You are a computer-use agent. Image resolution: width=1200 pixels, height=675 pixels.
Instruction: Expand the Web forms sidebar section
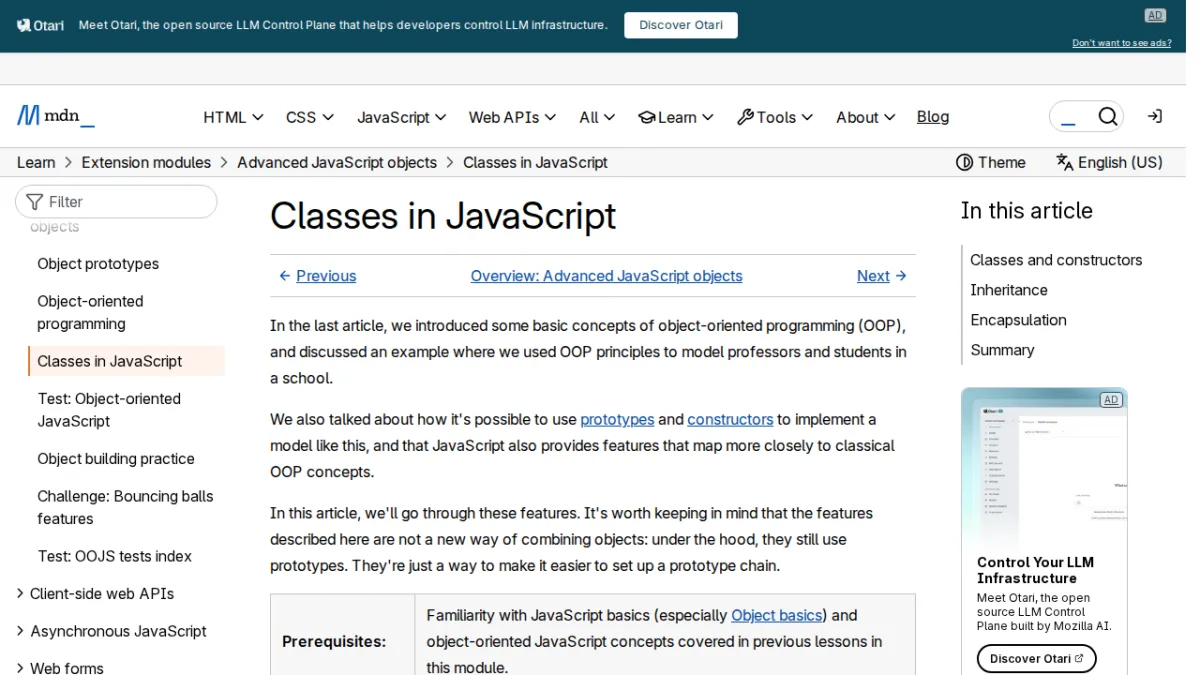[60, 667]
